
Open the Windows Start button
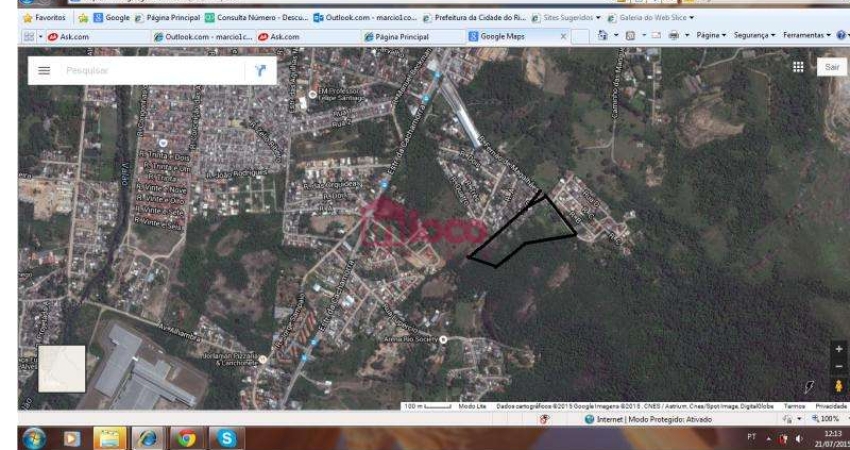(35, 438)
